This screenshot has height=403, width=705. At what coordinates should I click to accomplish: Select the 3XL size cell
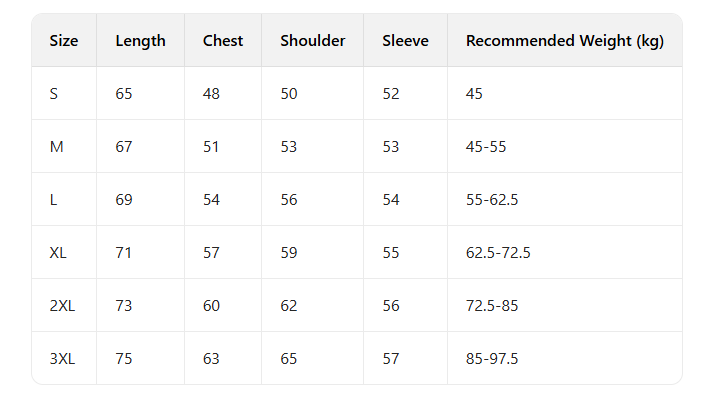(x=62, y=359)
